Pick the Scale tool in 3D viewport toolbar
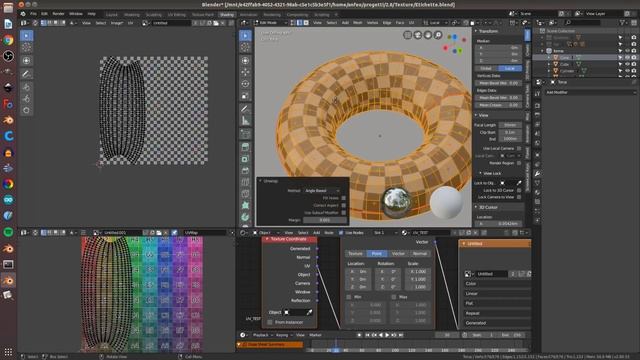The height and width of the screenshot is (360, 640). point(245,96)
